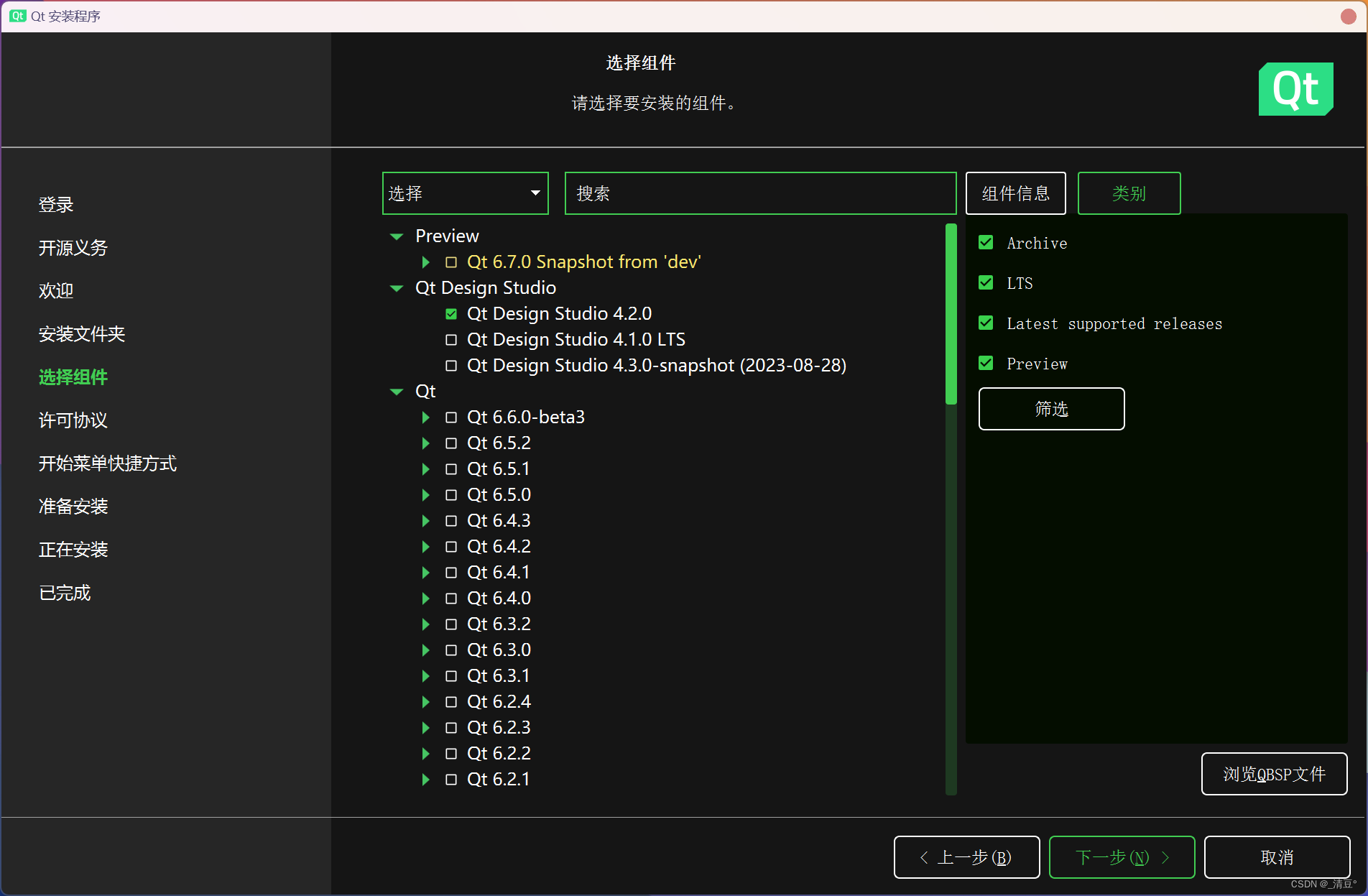Click the 浏览QBSP文件 button
Screen dimensions: 1368x896
point(1274,774)
